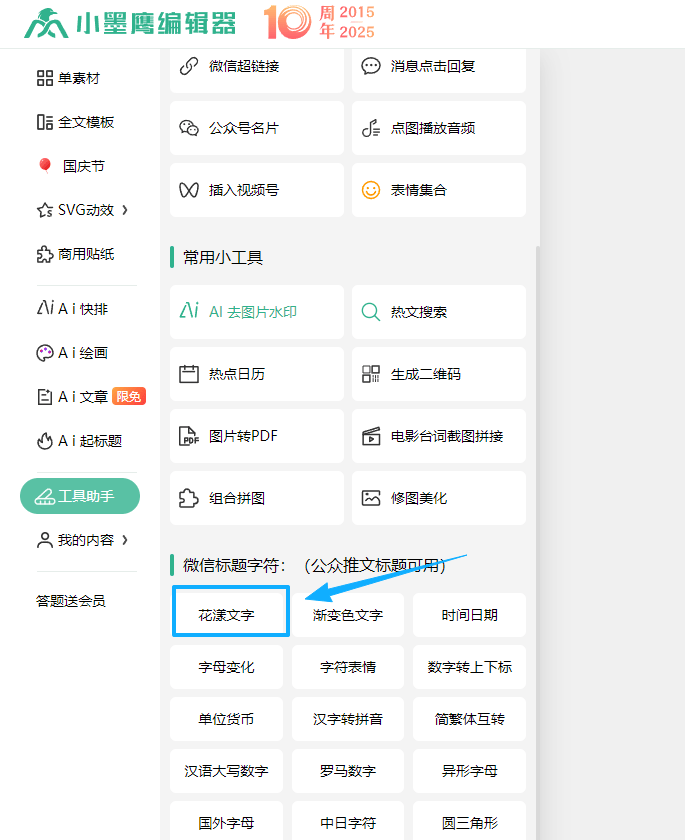The height and width of the screenshot is (840, 685).
Task: Expand the SVG动效 submenu arrow
Action: click(125, 210)
